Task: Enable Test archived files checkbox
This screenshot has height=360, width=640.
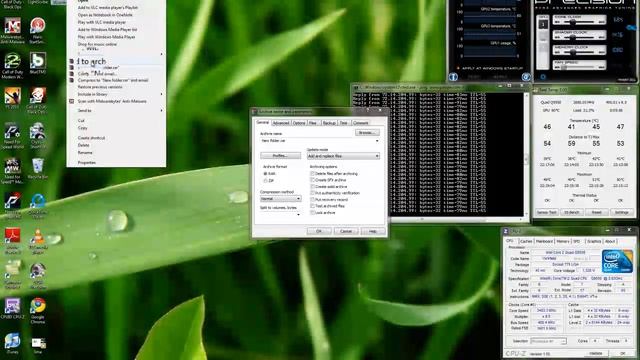Action: click(x=313, y=206)
